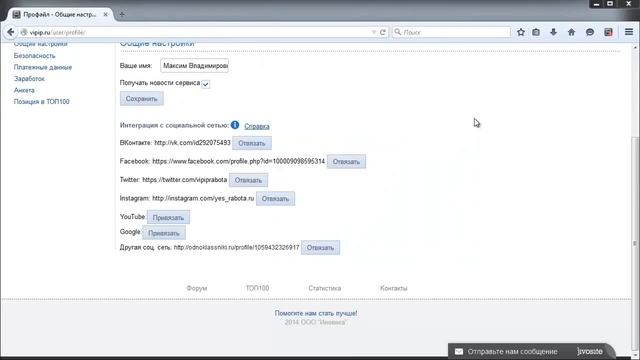Click the http://vk.com/id292075493 text
The image size is (640, 360).
(x=192, y=143)
